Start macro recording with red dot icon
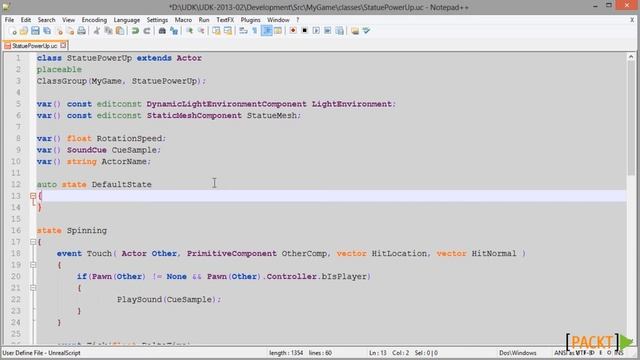This screenshot has height=360, width=640. [x=293, y=31]
